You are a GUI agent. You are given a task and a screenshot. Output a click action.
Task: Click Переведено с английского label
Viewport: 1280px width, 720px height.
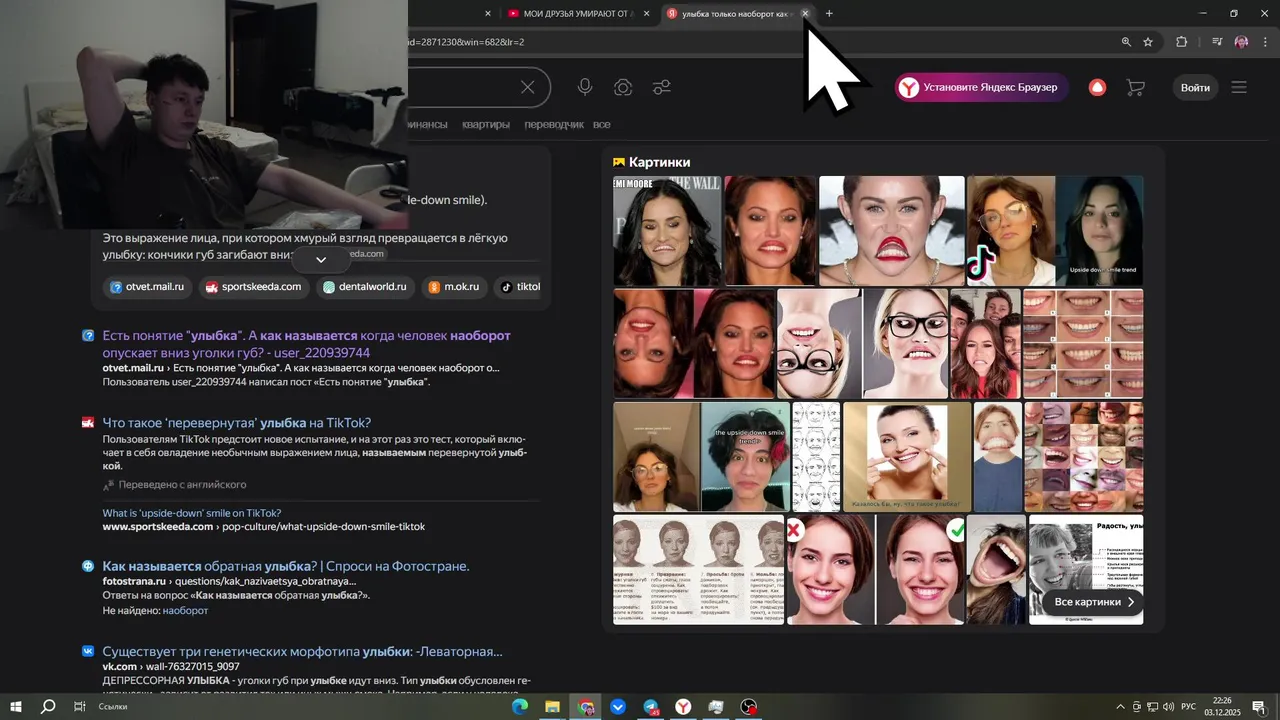pyautogui.click(x=182, y=484)
